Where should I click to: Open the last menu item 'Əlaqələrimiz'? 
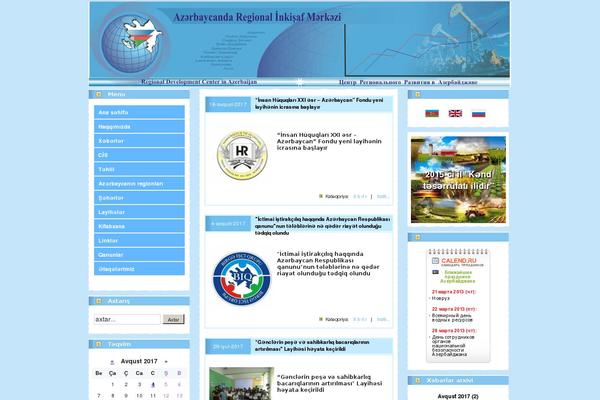[139, 269]
